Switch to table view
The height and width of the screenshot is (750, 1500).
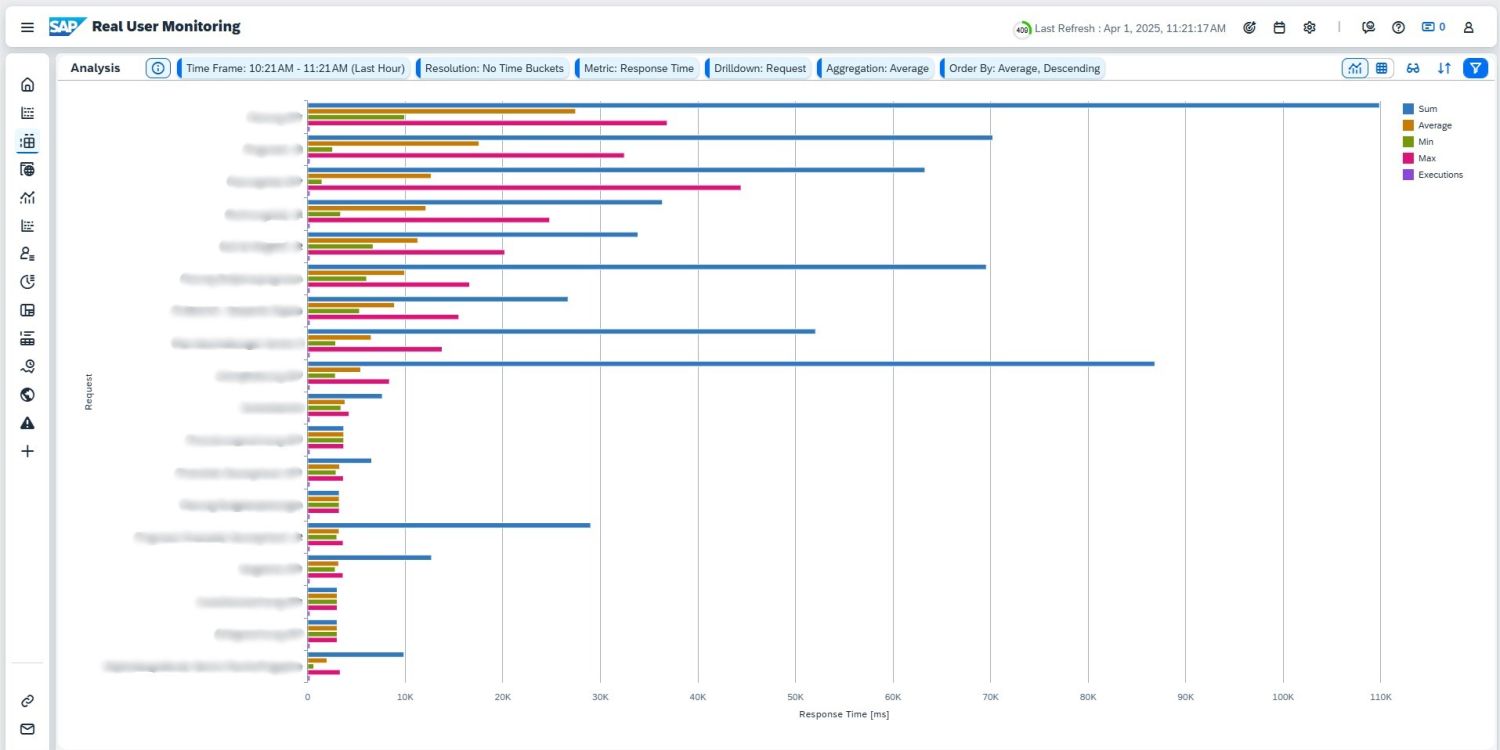pyautogui.click(x=1381, y=68)
